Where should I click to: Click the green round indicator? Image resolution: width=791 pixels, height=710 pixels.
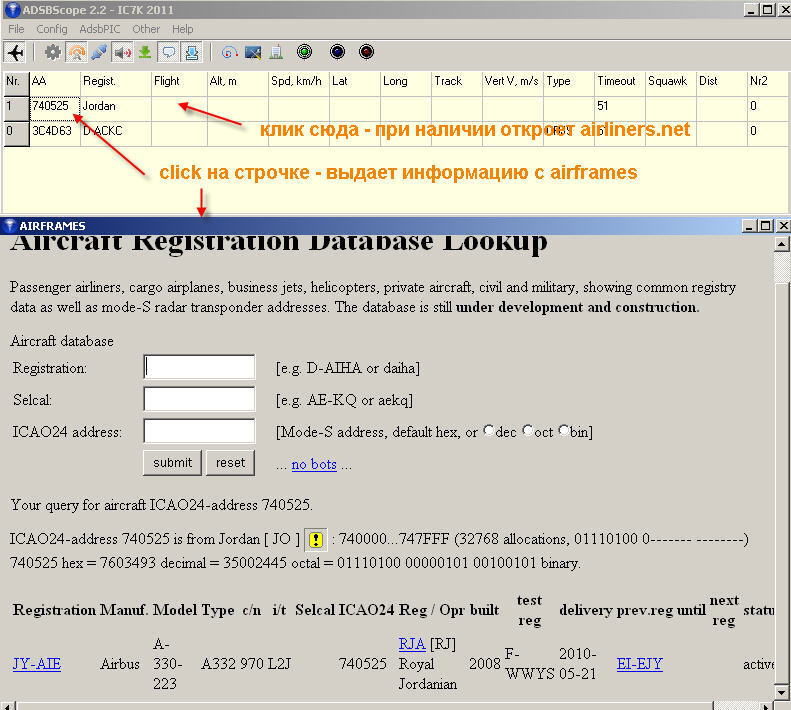(x=304, y=51)
